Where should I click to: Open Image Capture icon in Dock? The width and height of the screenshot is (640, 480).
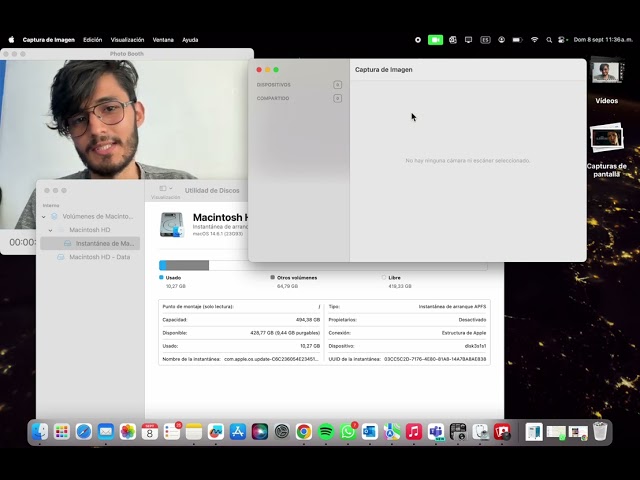point(458,432)
